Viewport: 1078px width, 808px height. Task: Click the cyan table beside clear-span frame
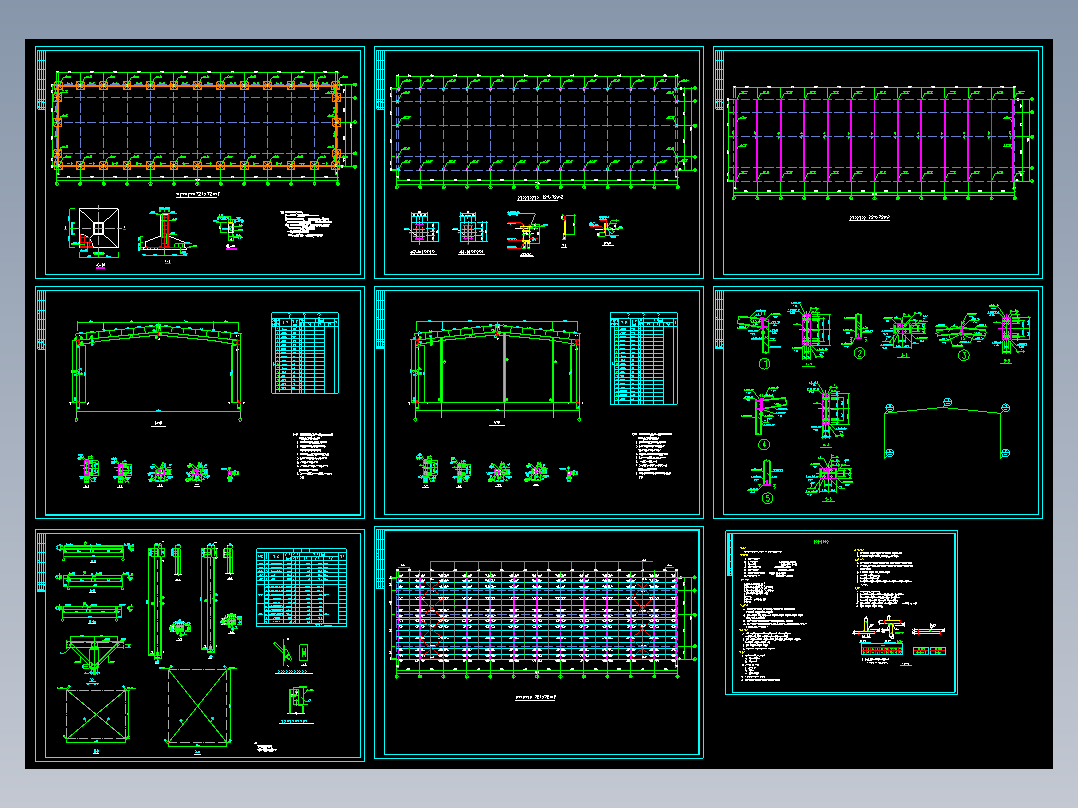(305, 353)
